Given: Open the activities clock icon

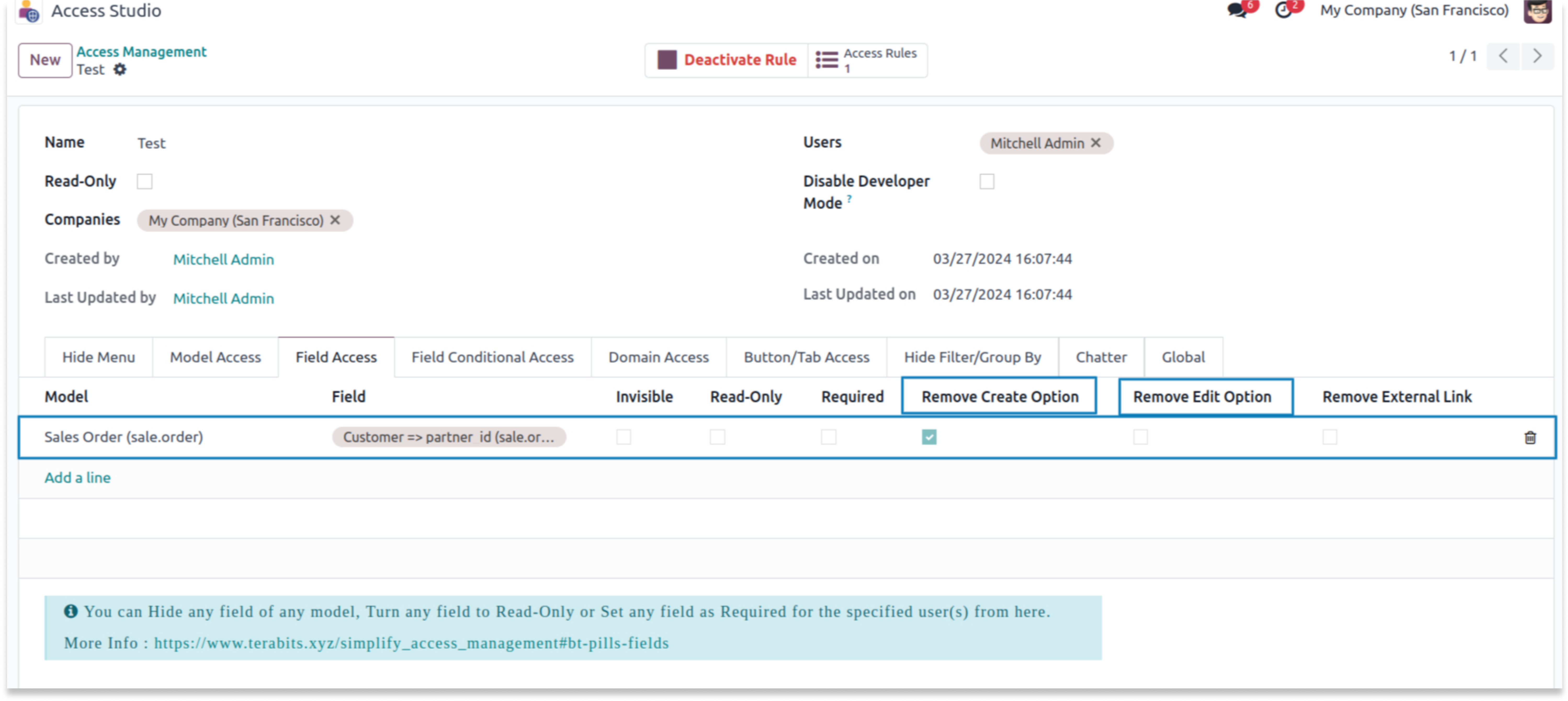Looking at the screenshot, I should [x=1283, y=10].
